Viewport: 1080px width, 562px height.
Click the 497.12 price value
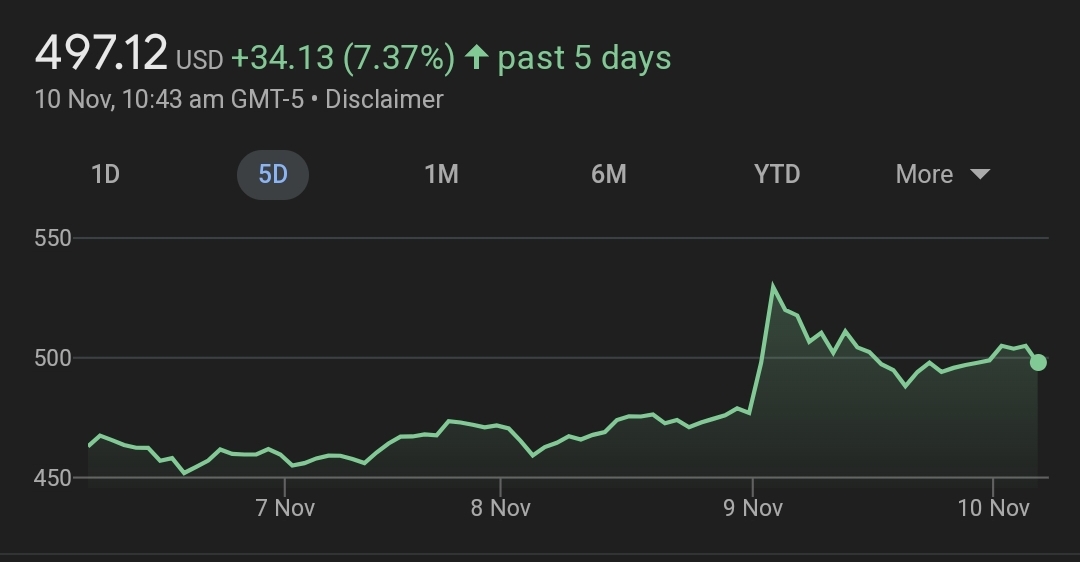coord(101,52)
